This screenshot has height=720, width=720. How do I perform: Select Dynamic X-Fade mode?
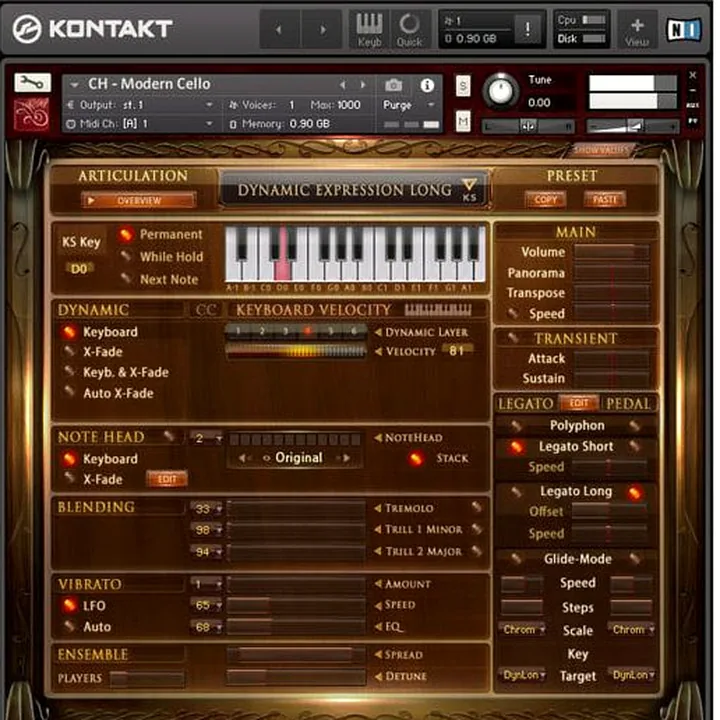[69, 352]
